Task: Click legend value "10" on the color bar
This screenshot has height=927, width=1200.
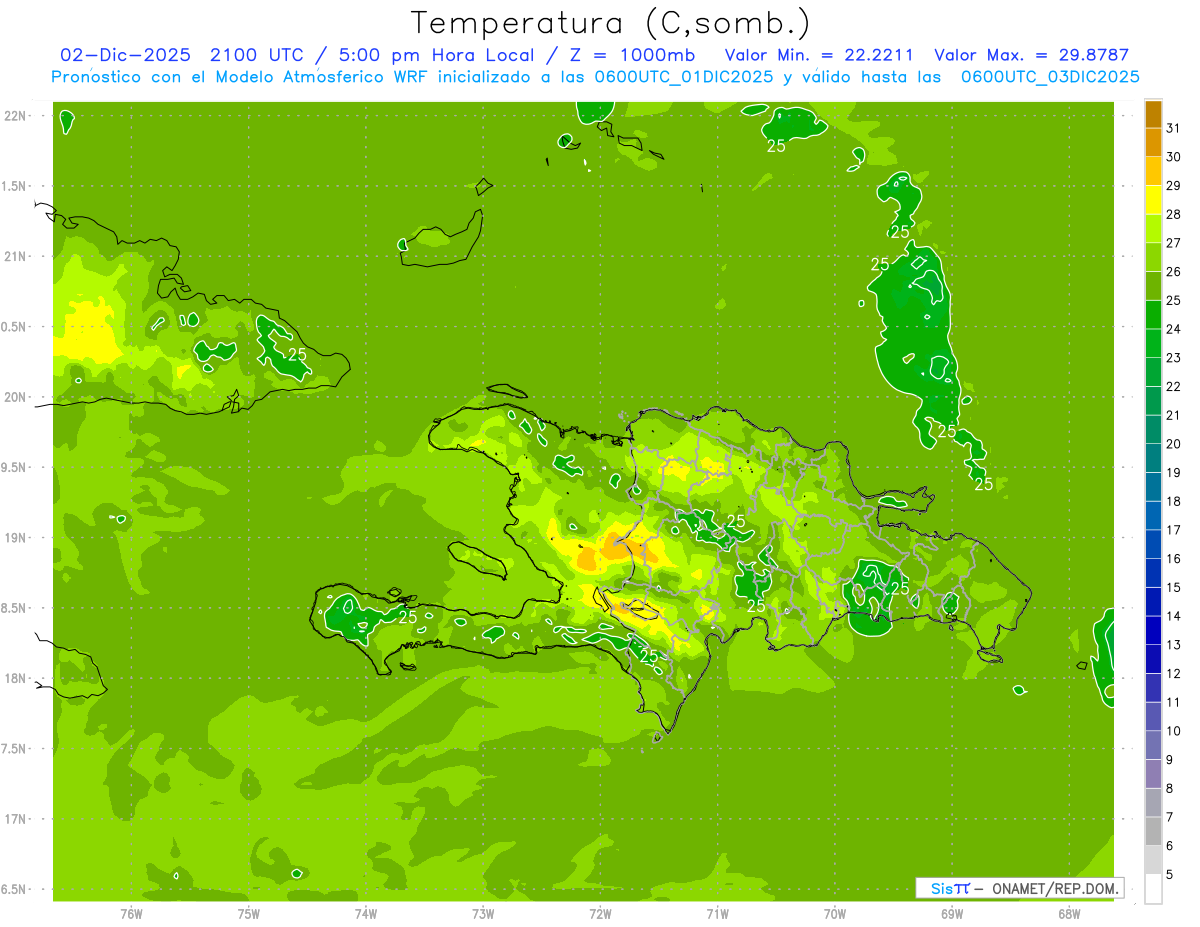Action: click(x=1173, y=731)
